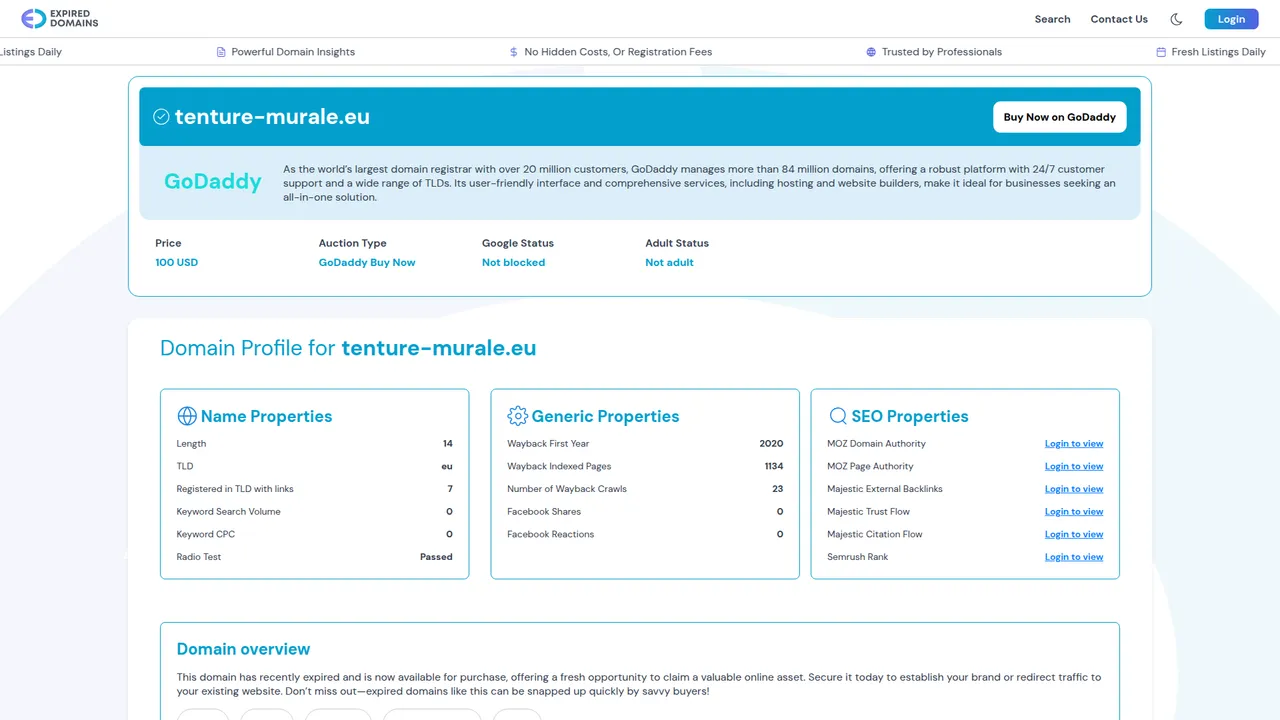The height and width of the screenshot is (720, 1280).
Task: Click the verified checkmark icon beside tenture-murale.eu
Action: click(x=161, y=117)
